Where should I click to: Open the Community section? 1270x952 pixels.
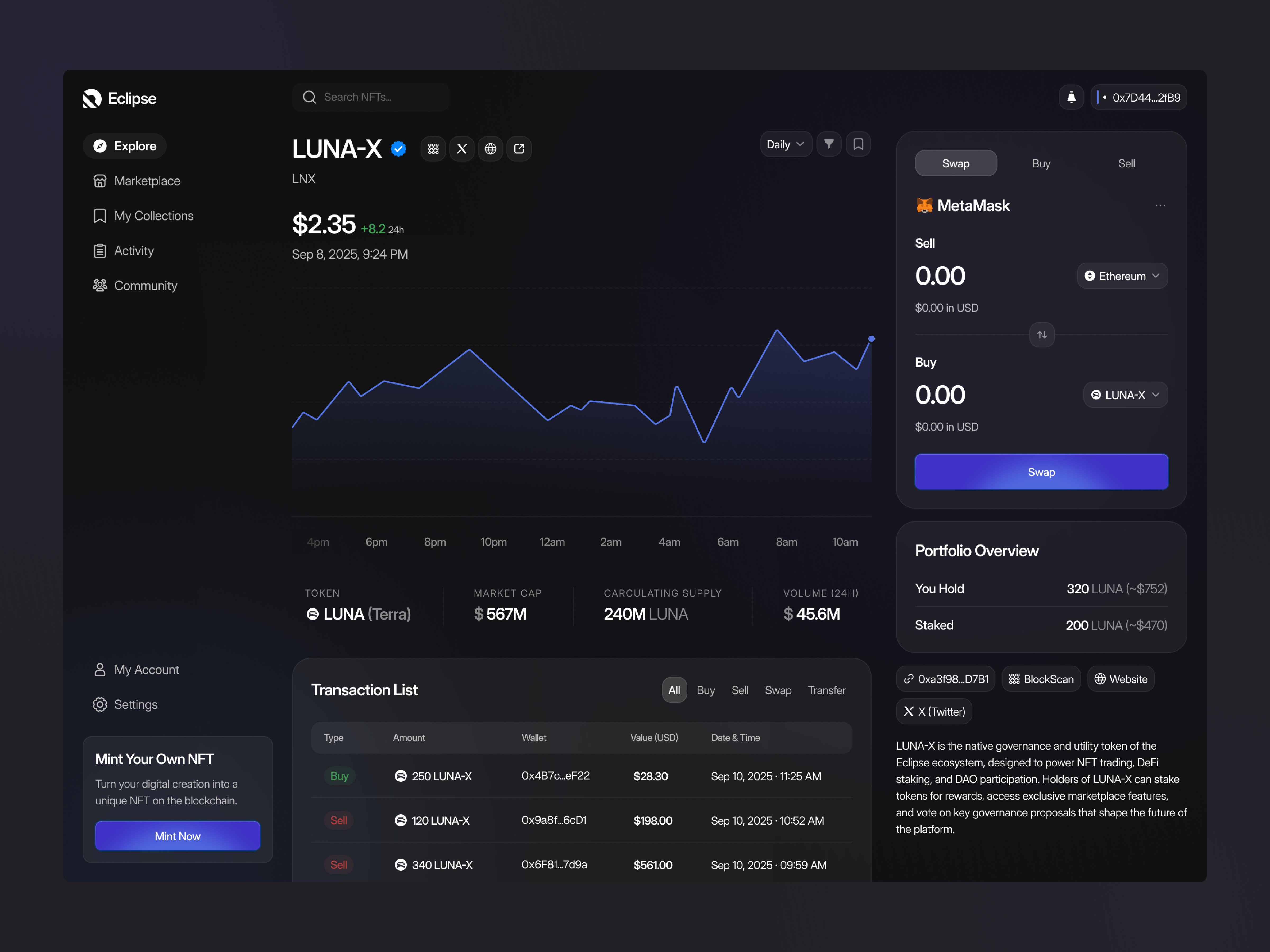coord(145,285)
